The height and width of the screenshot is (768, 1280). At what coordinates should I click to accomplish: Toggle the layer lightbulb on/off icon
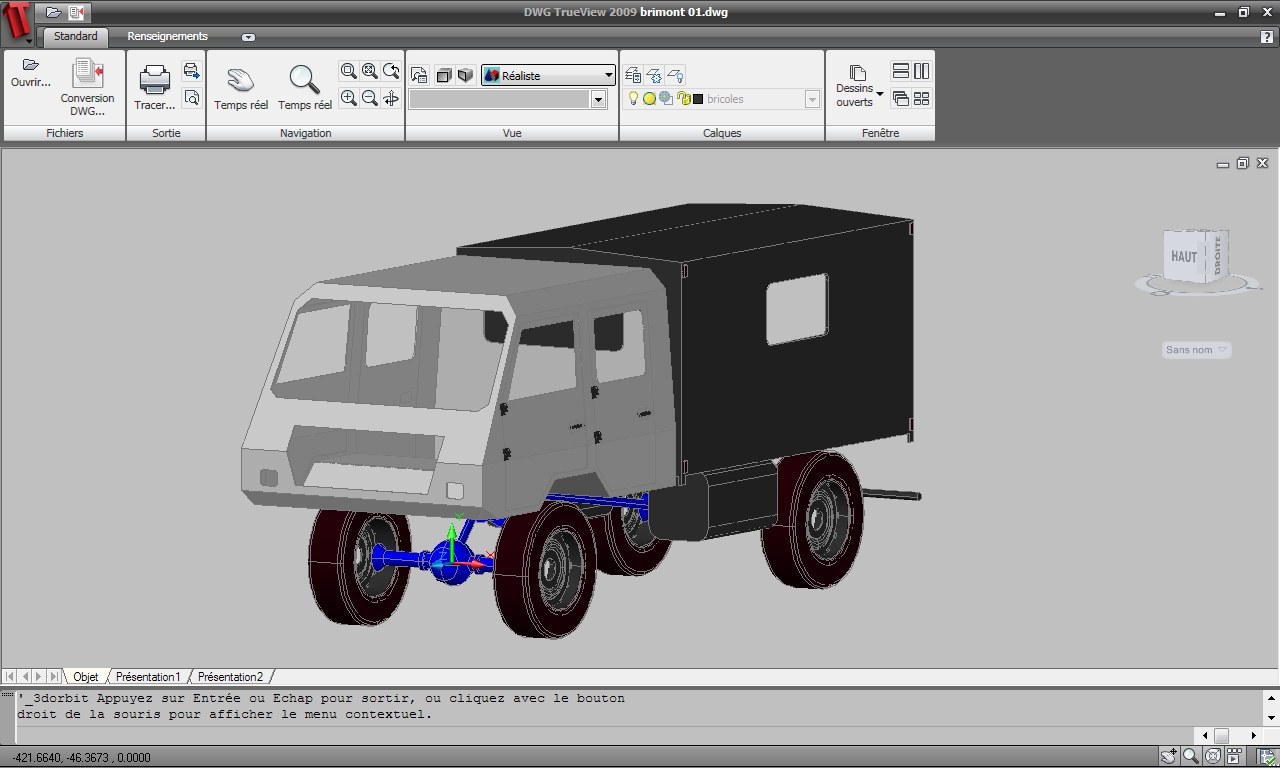(633, 99)
